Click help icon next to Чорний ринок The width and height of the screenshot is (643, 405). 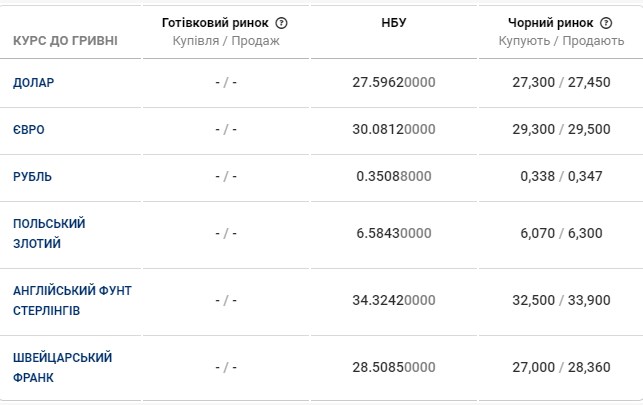606,23
